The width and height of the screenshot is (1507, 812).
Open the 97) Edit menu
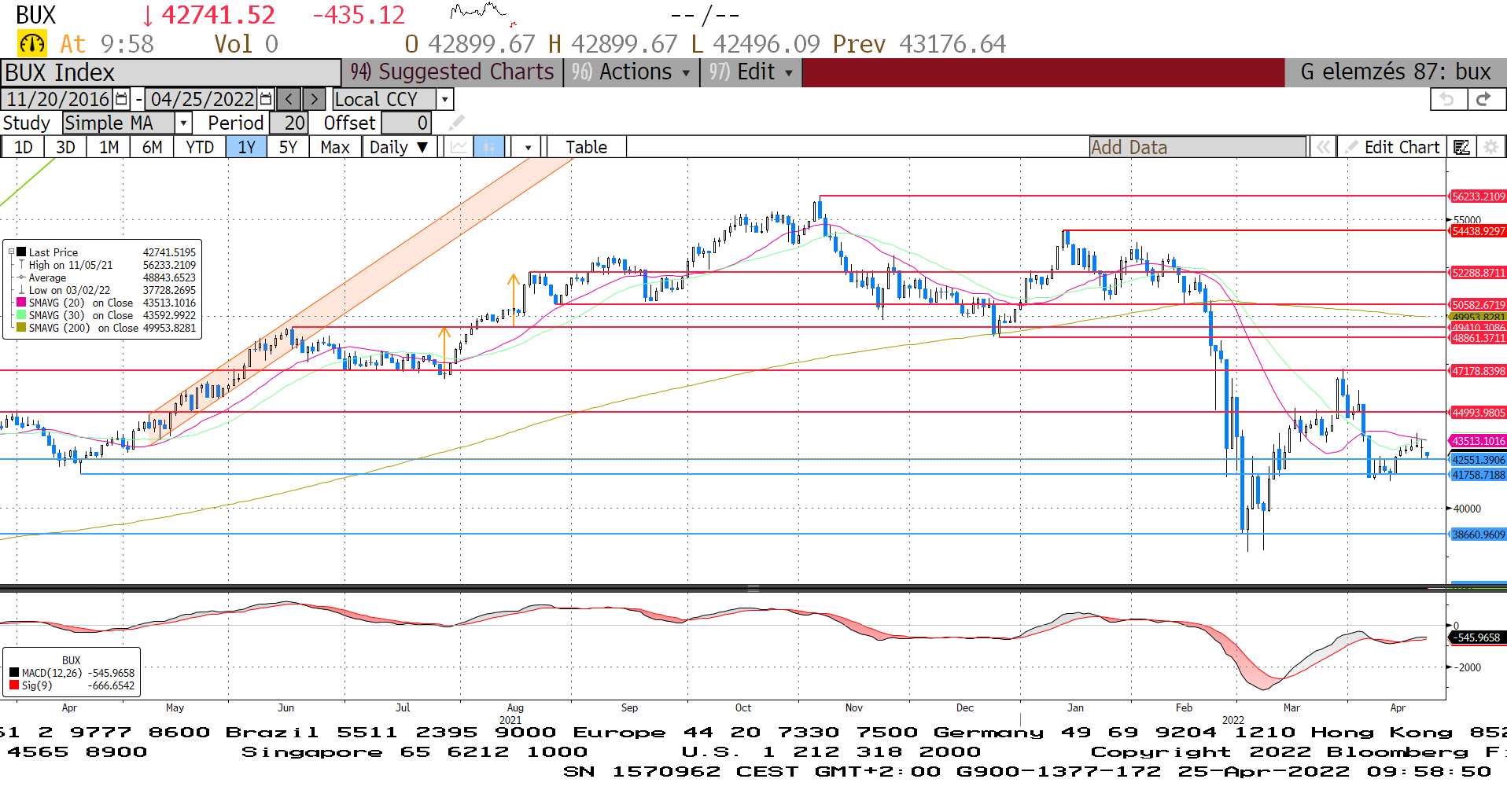click(750, 72)
